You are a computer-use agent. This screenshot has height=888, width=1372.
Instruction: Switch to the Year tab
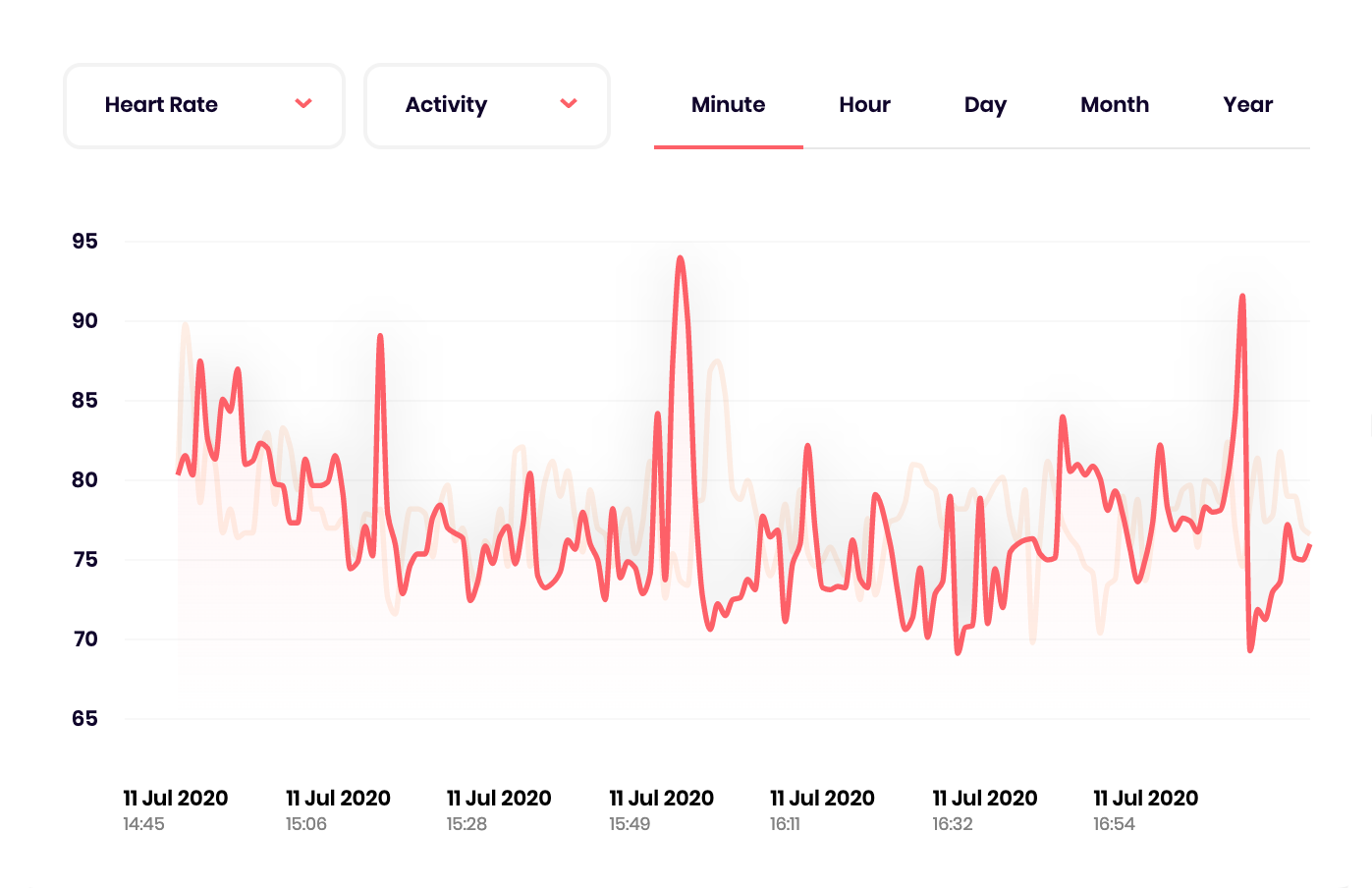(1247, 104)
